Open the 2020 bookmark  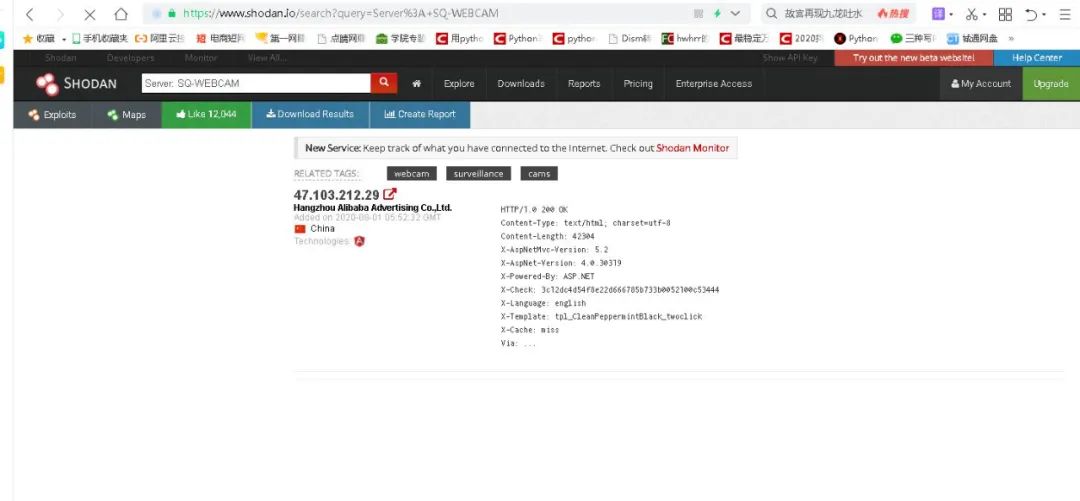(x=802, y=39)
